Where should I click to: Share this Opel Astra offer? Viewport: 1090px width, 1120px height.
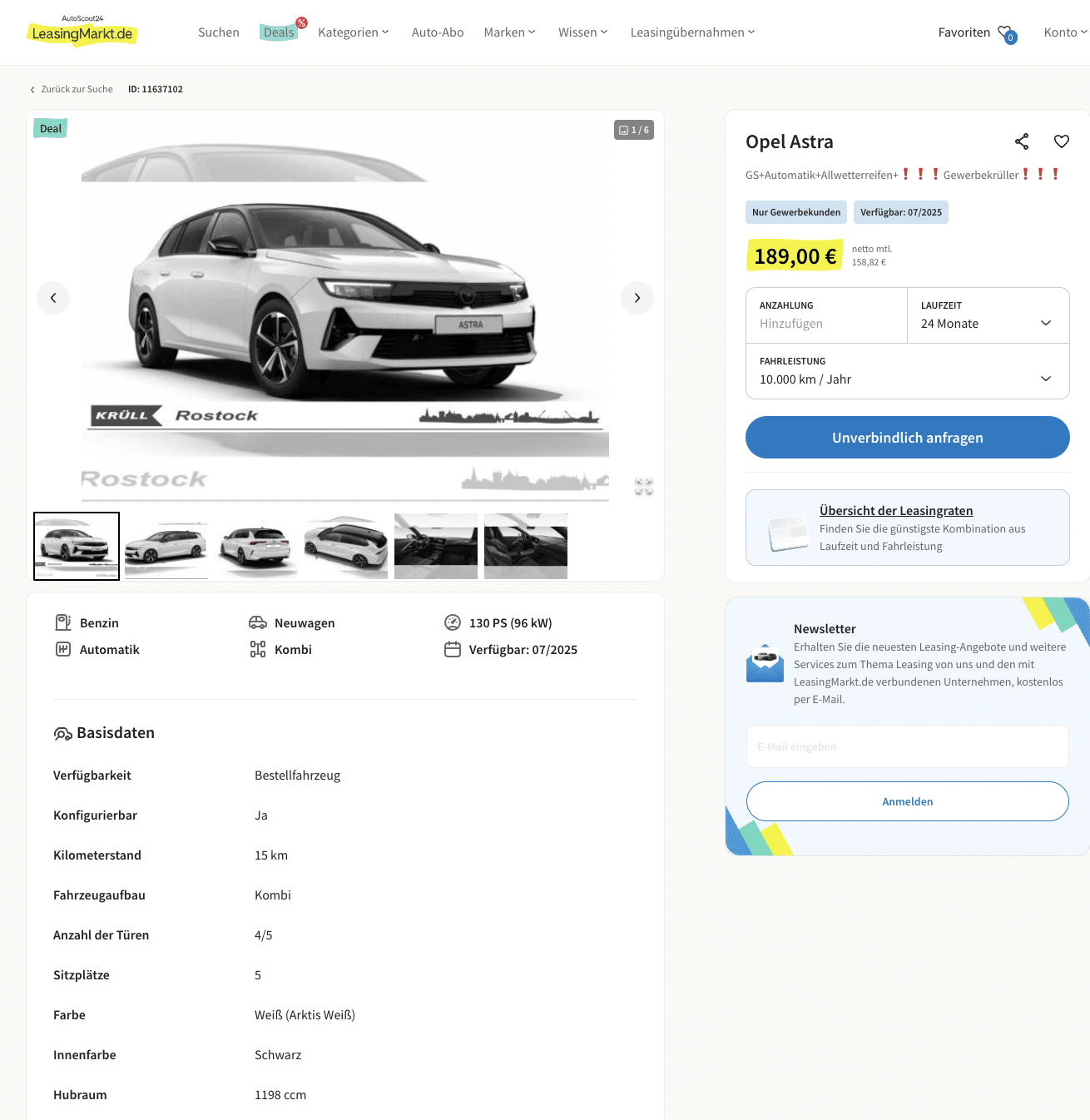coord(1022,141)
